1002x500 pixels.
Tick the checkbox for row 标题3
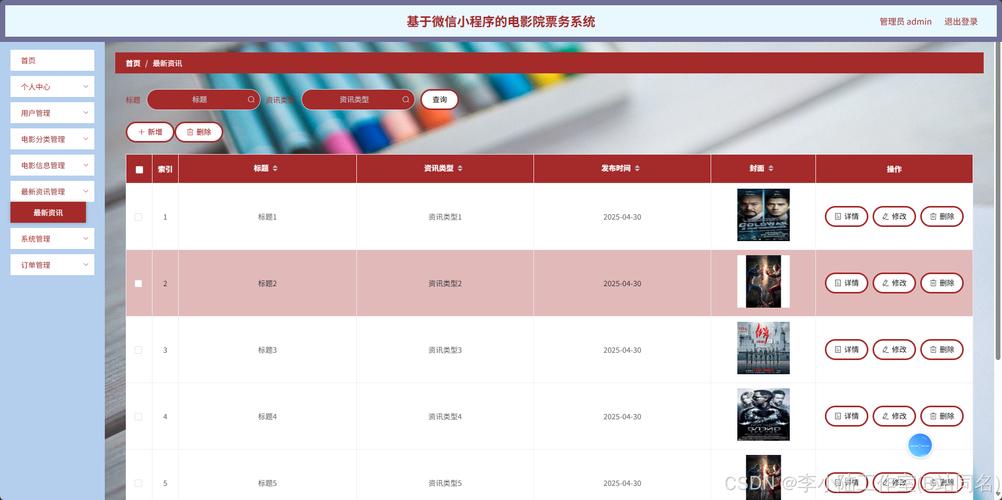coord(139,350)
